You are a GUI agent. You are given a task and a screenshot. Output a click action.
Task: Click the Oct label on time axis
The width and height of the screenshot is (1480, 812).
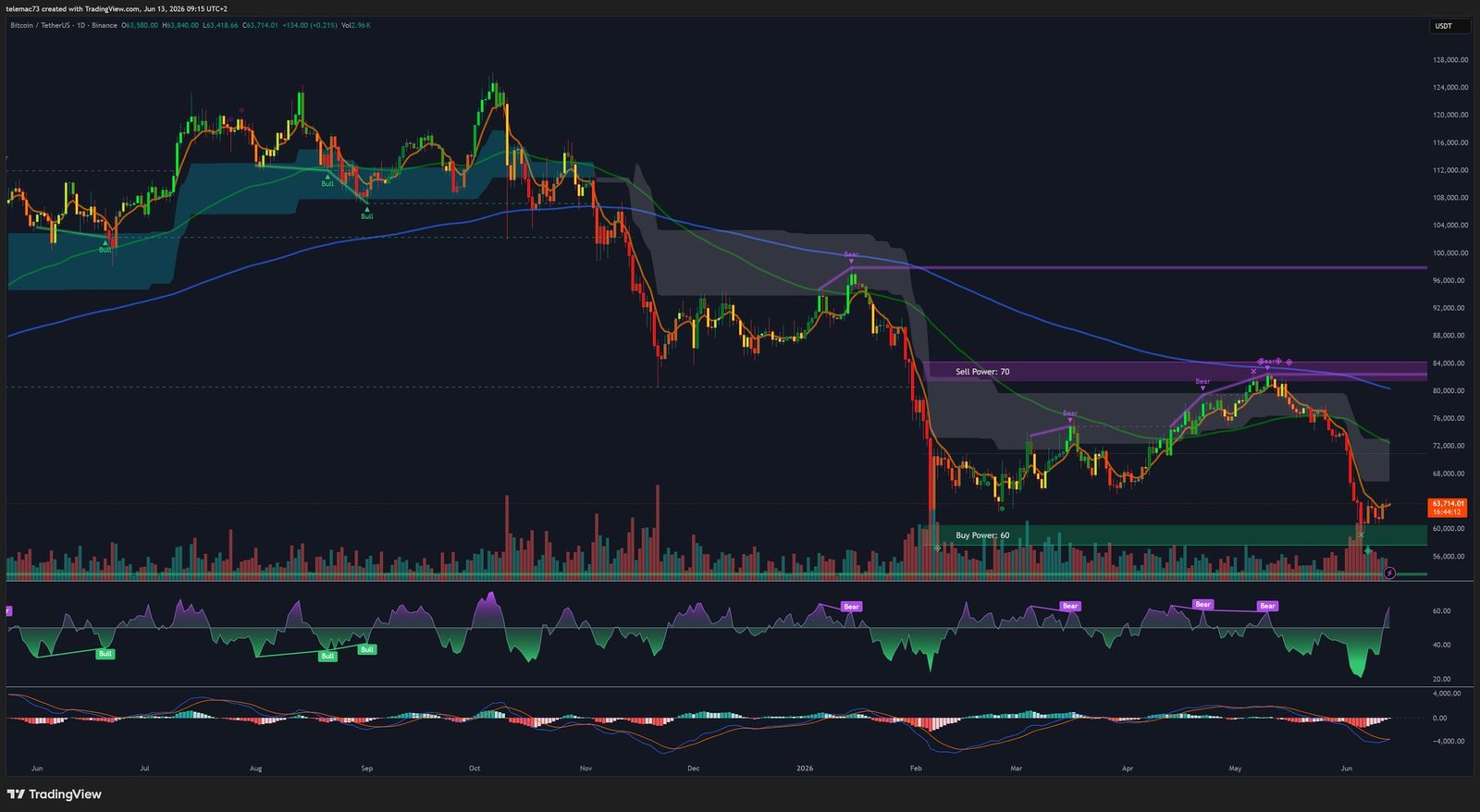(475, 769)
